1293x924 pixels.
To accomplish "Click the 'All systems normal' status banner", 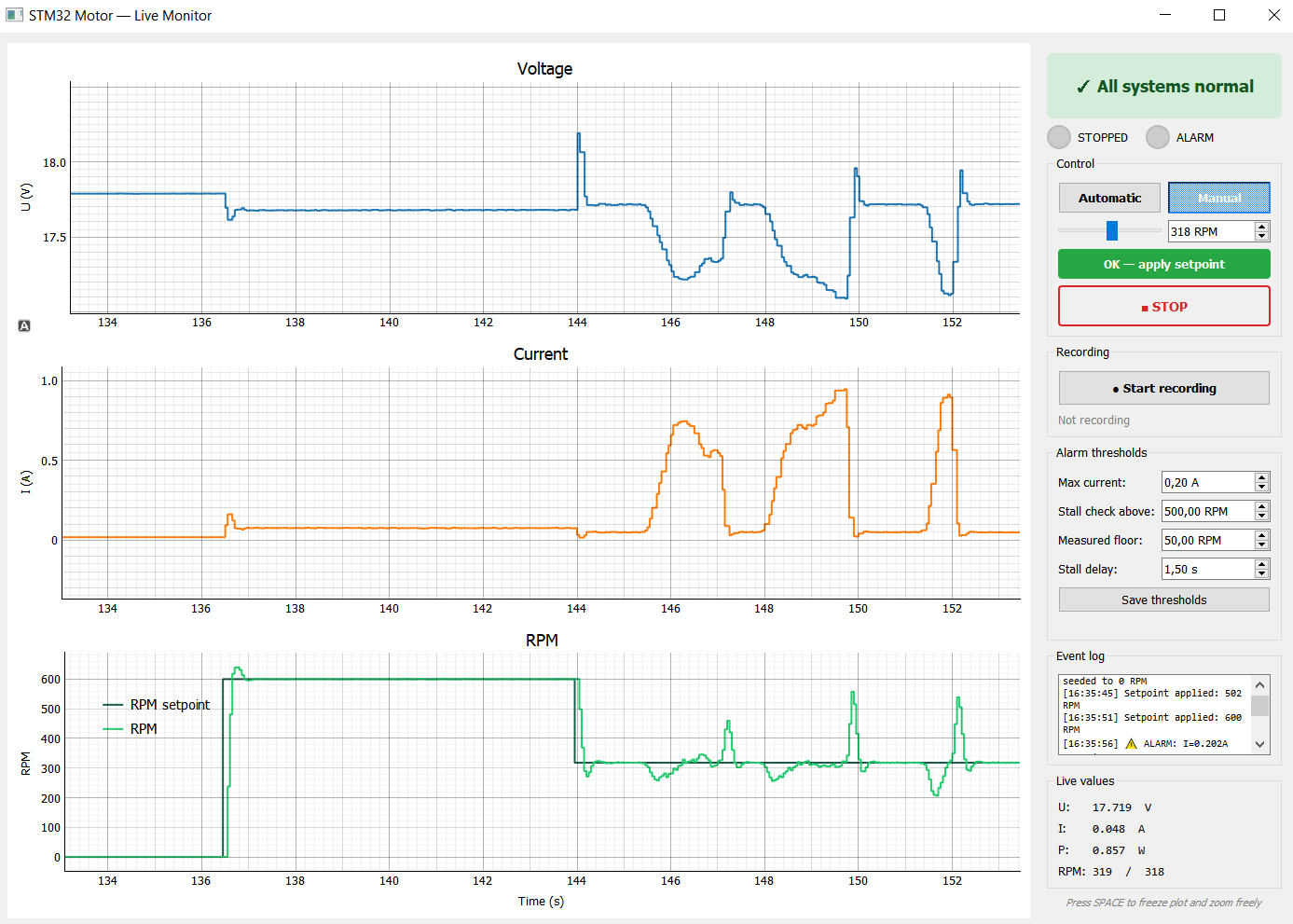I will (x=1164, y=86).
